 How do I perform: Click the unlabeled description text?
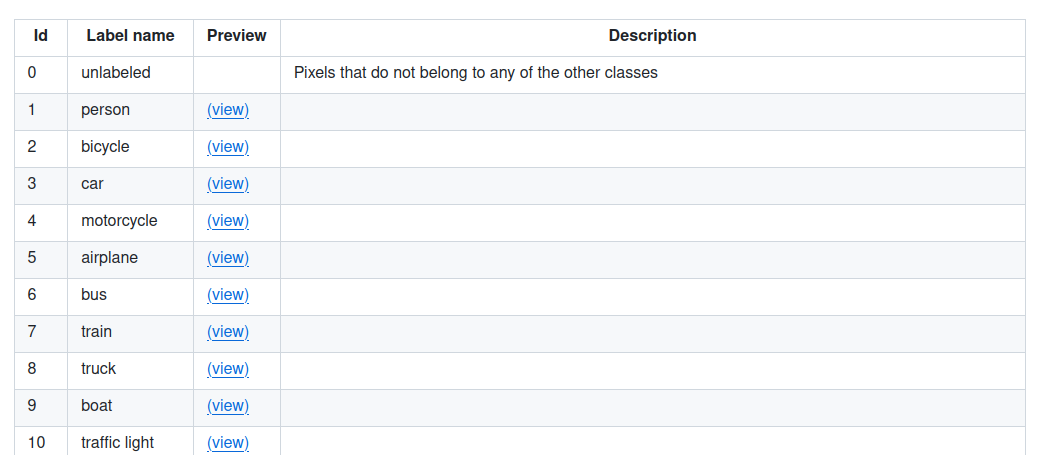pos(475,73)
